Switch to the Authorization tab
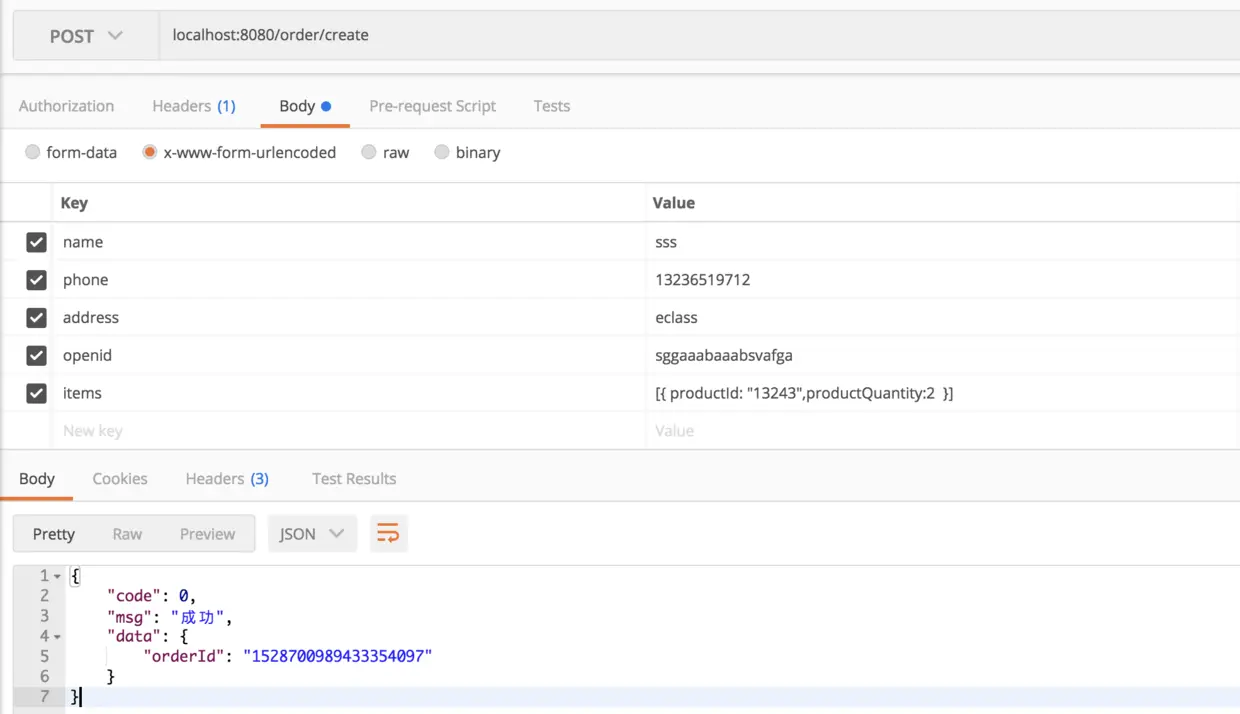This screenshot has height=714, width=1240. pyautogui.click(x=66, y=106)
